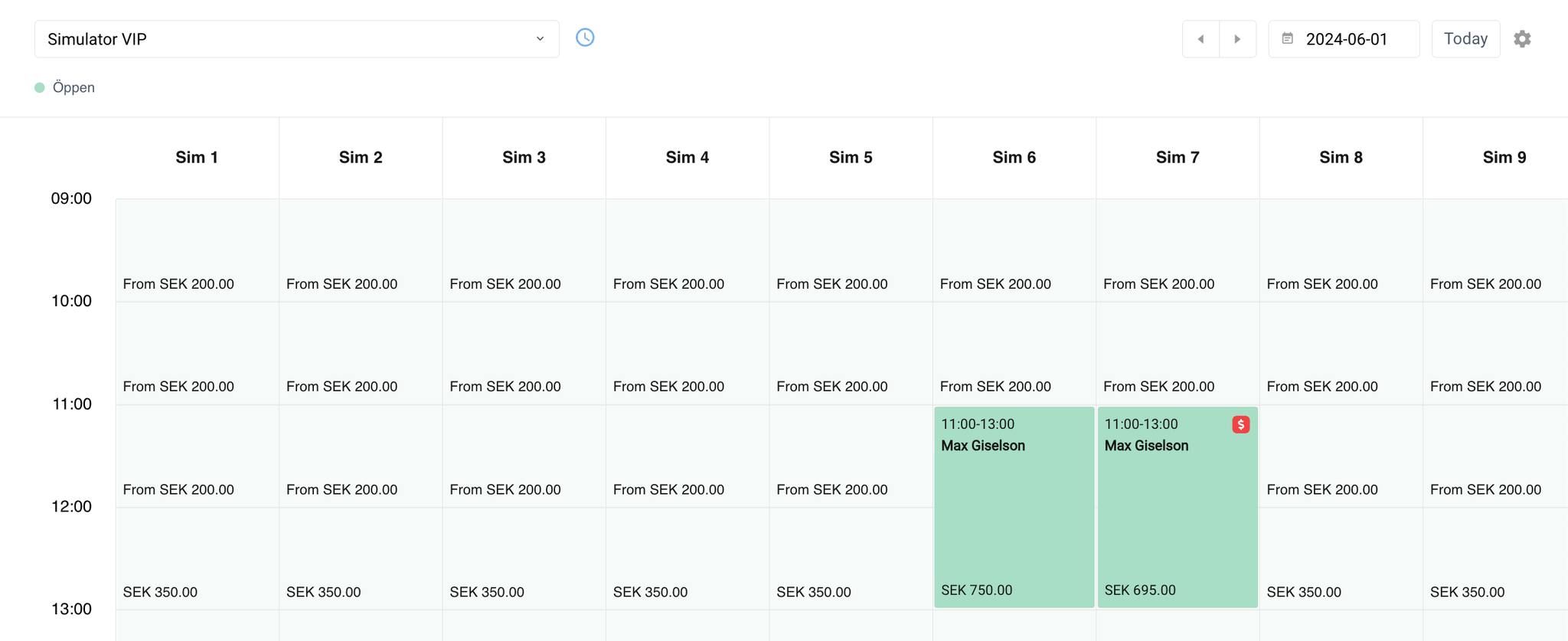Book Sim 1 slot at 12:00 for SEK 350.00
The width and height of the screenshot is (1568, 641).
pyautogui.click(x=198, y=558)
